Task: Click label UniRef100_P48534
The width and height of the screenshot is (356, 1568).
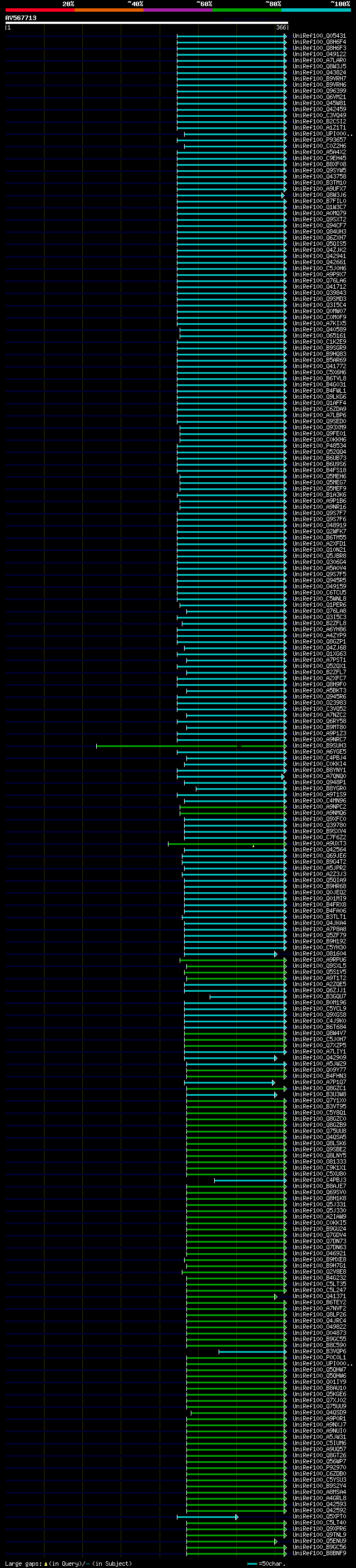Action: (319, 446)
